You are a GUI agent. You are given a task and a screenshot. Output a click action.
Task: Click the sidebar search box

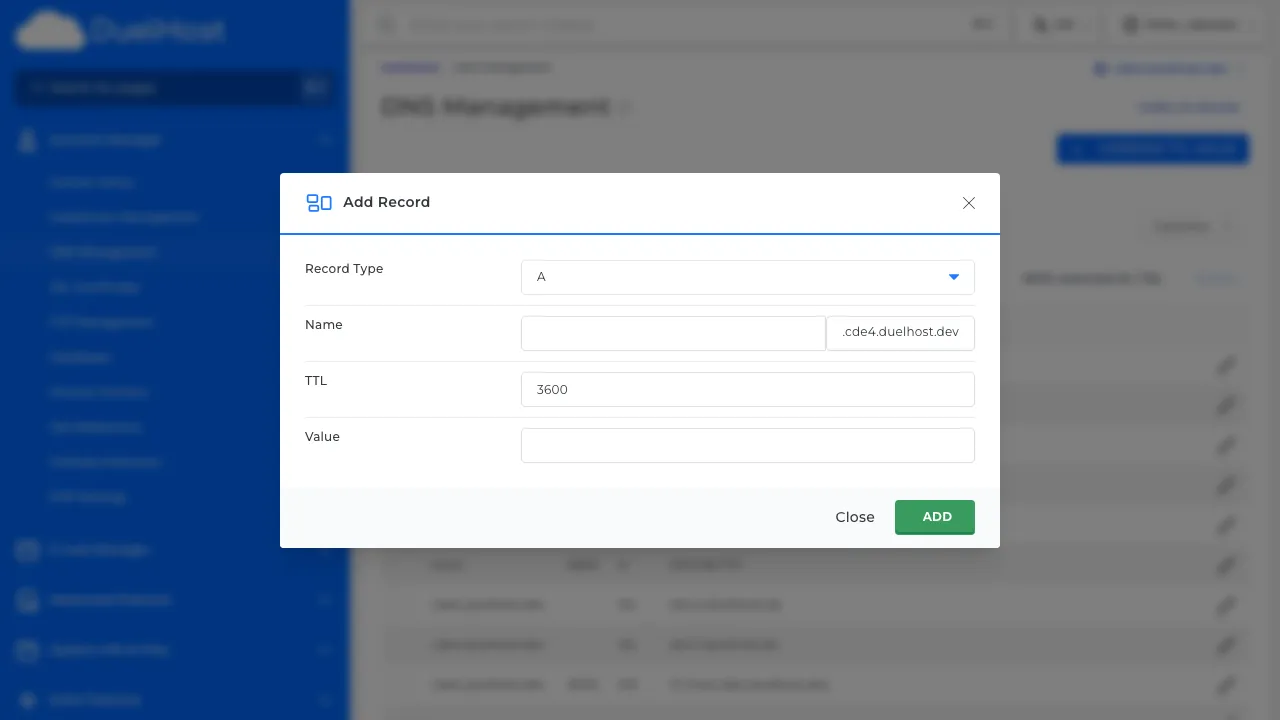click(160, 88)
